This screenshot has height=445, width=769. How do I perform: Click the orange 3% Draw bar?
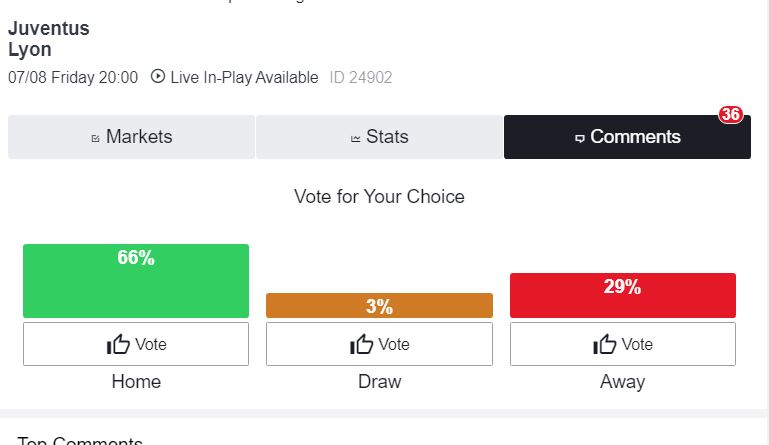pos(379,305)
